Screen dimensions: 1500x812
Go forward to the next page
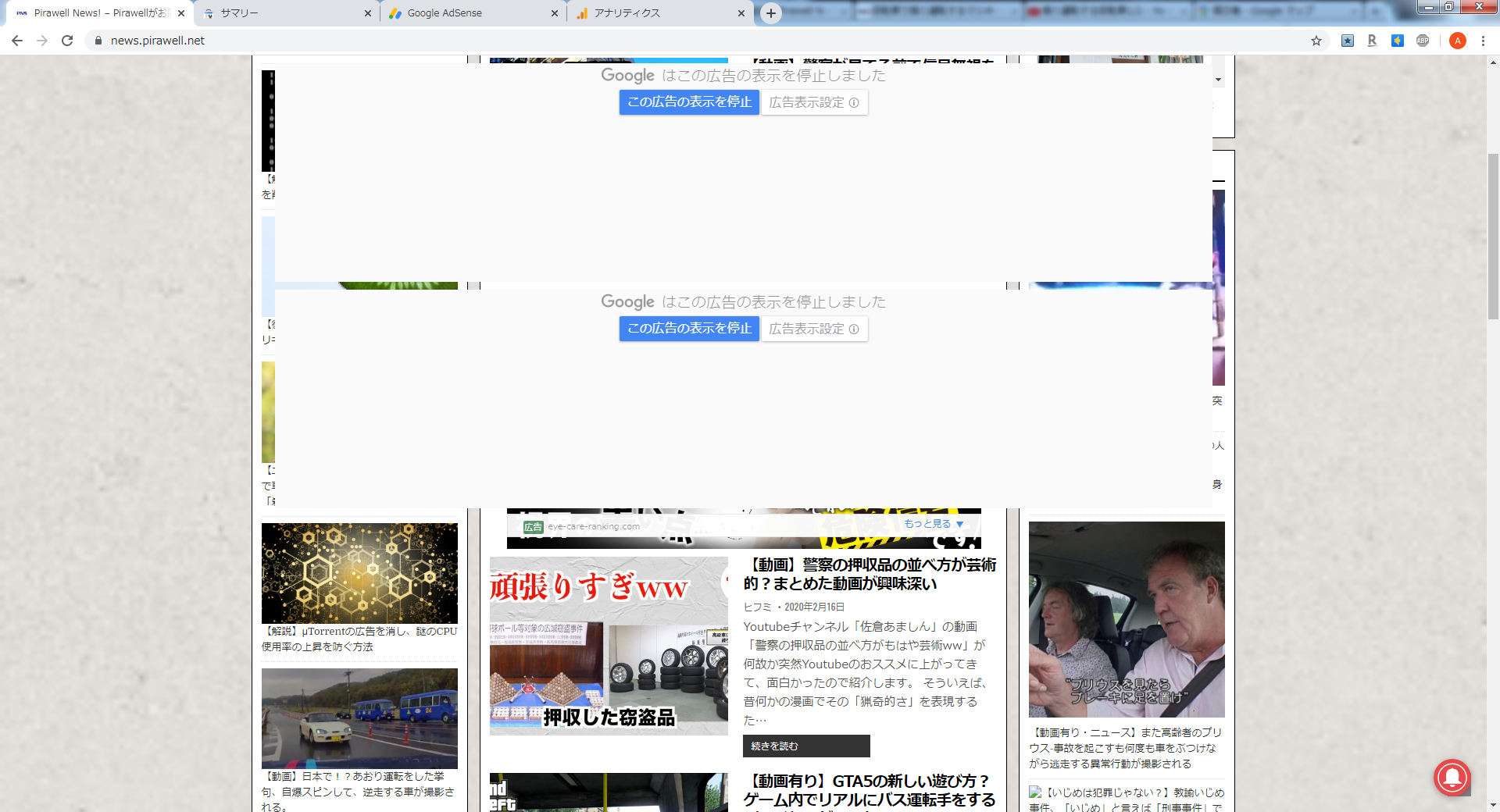click(x=42, y=41)
